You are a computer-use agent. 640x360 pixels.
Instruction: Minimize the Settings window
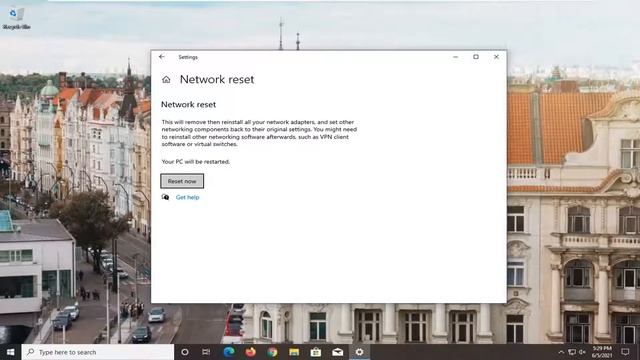[456, 57]
